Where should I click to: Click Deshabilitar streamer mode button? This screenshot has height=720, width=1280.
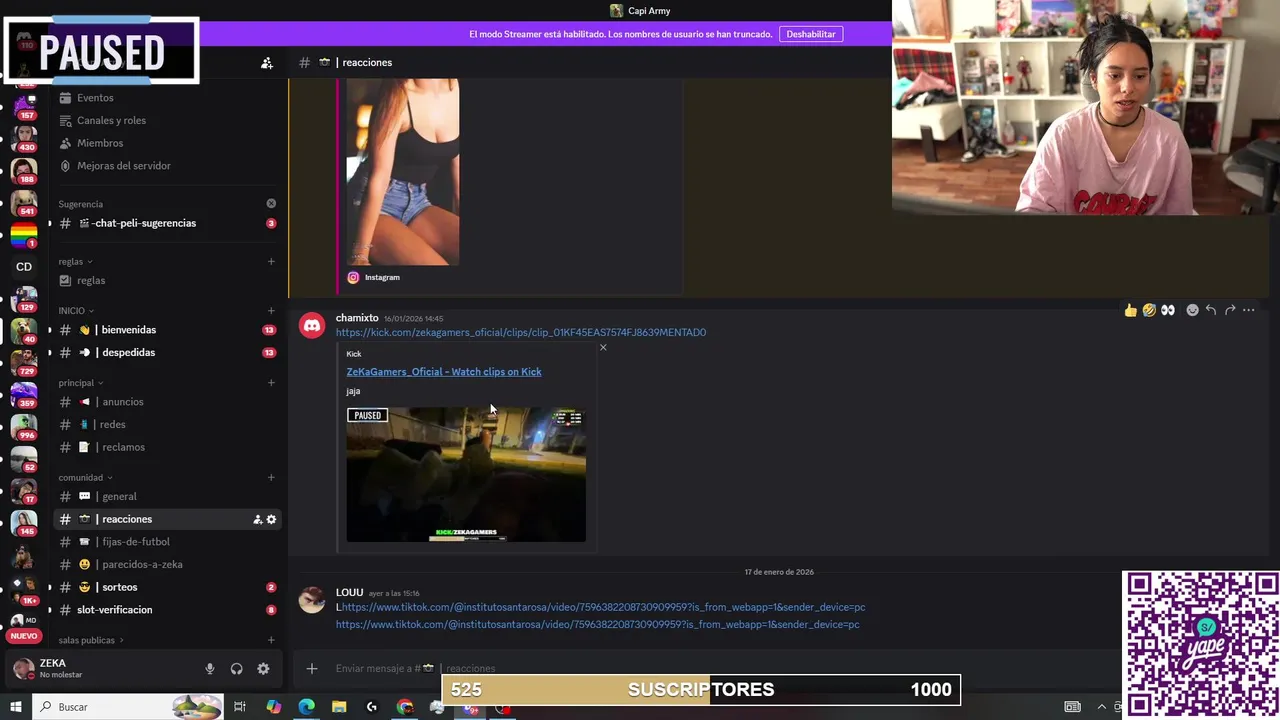click(811, 34)
